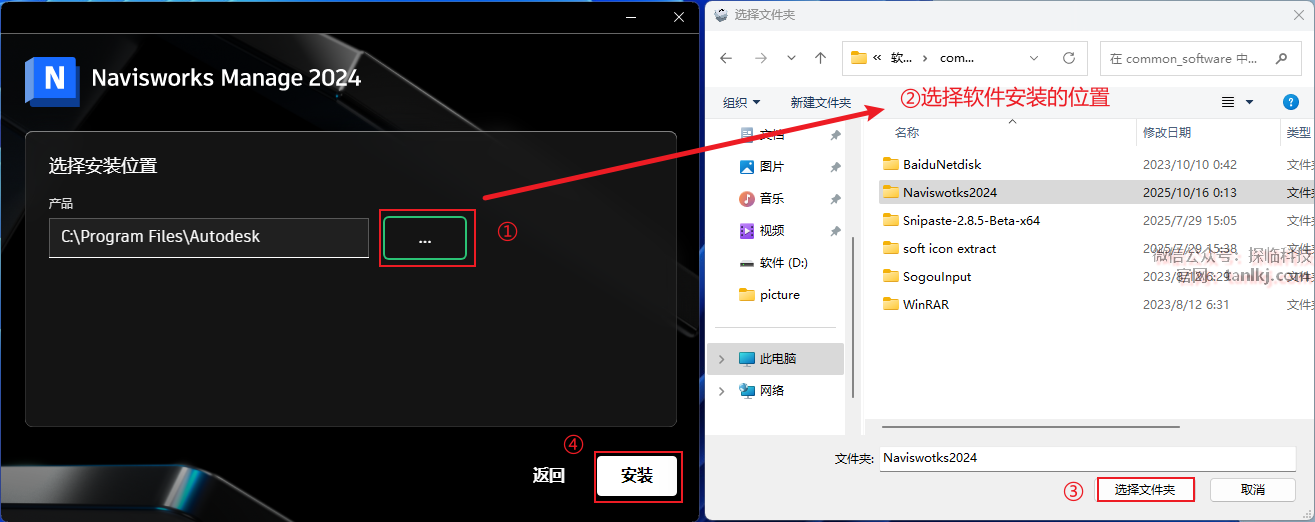Viewport: 1315px width, 522px height.
Task: Click the browse '...' button in the installer
Action: click(x=425, y=238)
